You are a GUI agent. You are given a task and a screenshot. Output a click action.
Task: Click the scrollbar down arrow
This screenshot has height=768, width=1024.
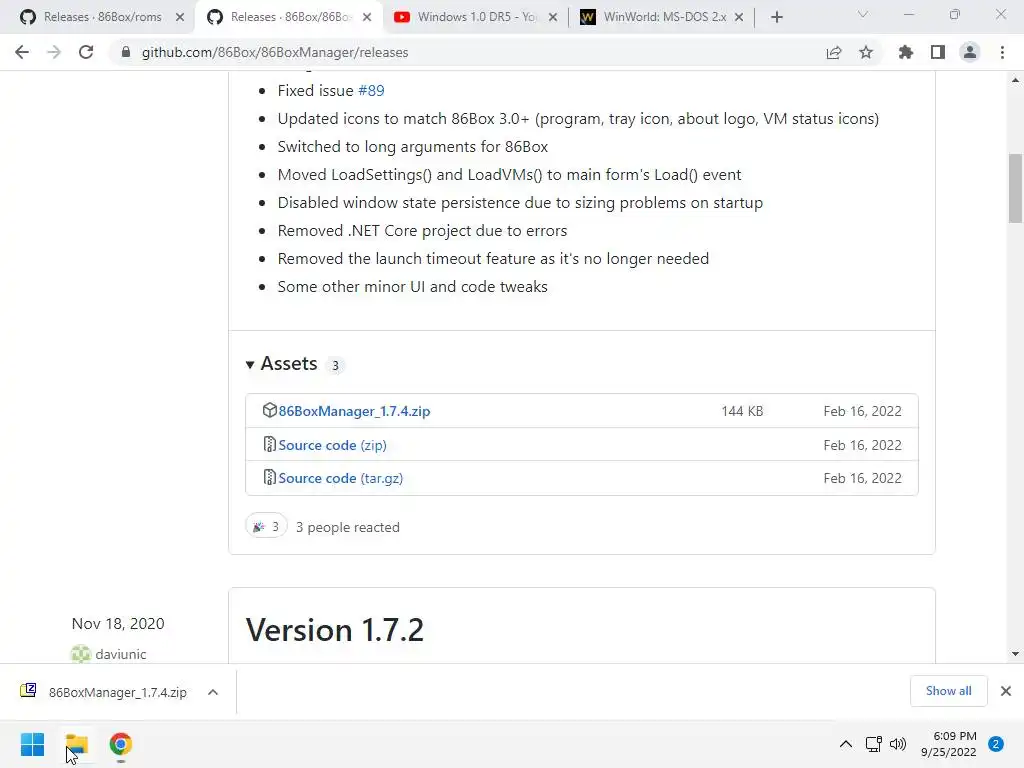click(1015, 654)
